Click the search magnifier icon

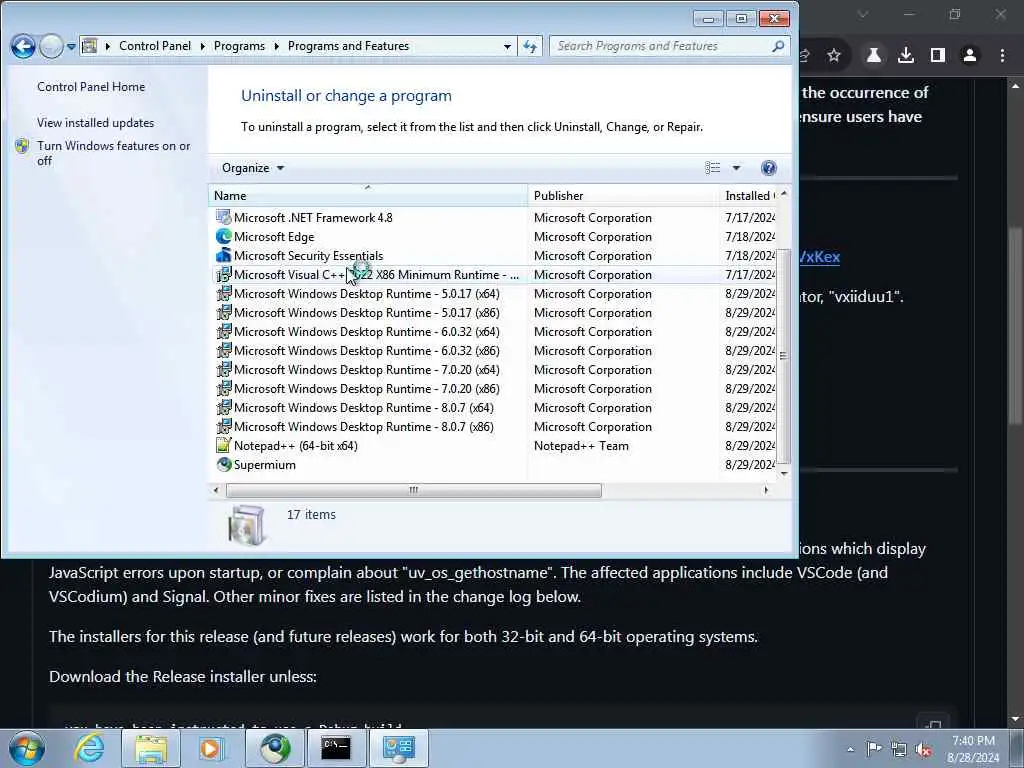click(x=778, y=46)
